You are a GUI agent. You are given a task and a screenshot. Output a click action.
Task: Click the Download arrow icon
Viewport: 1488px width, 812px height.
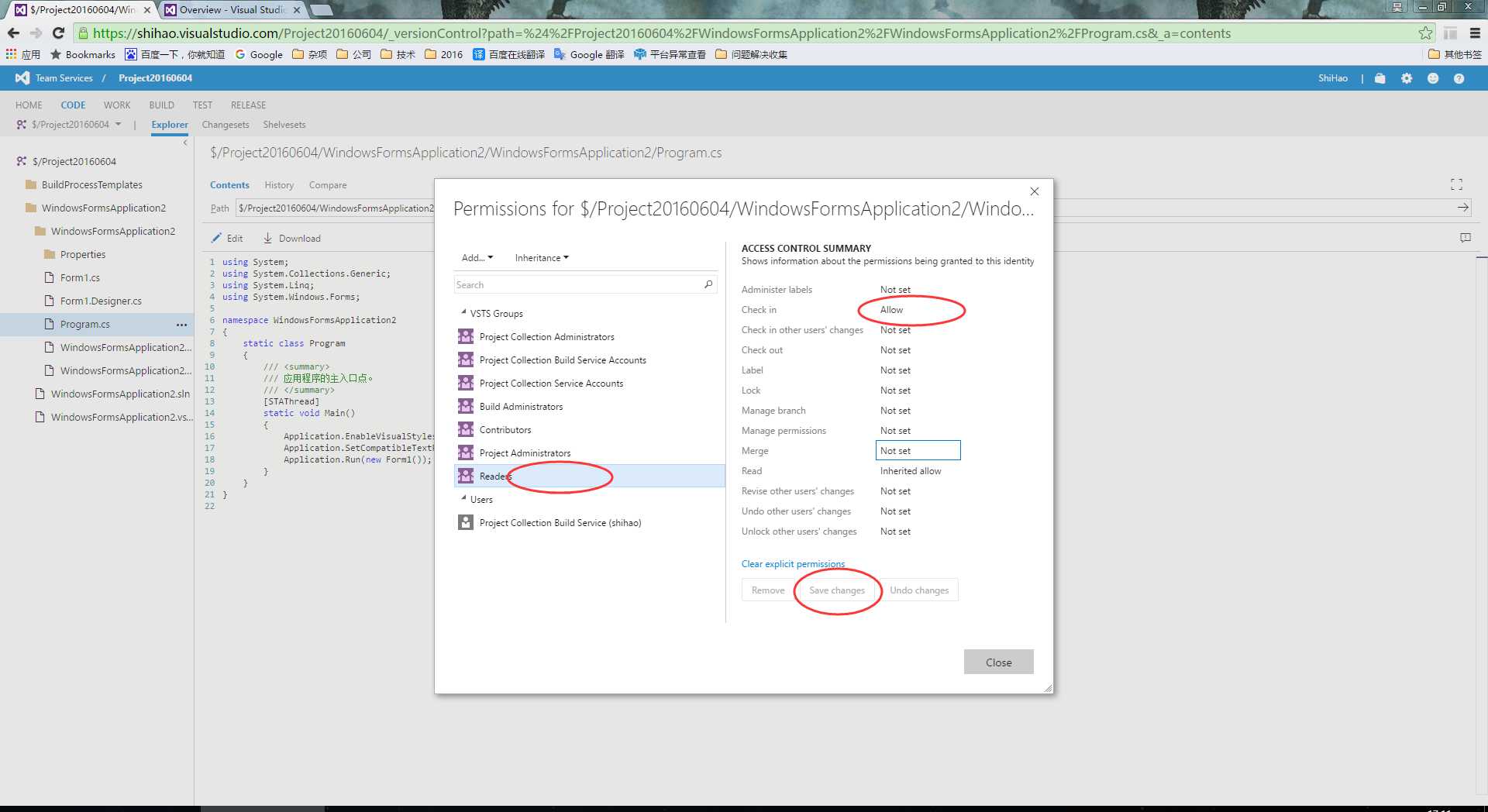pyautogui.click(x=268, y=238)
